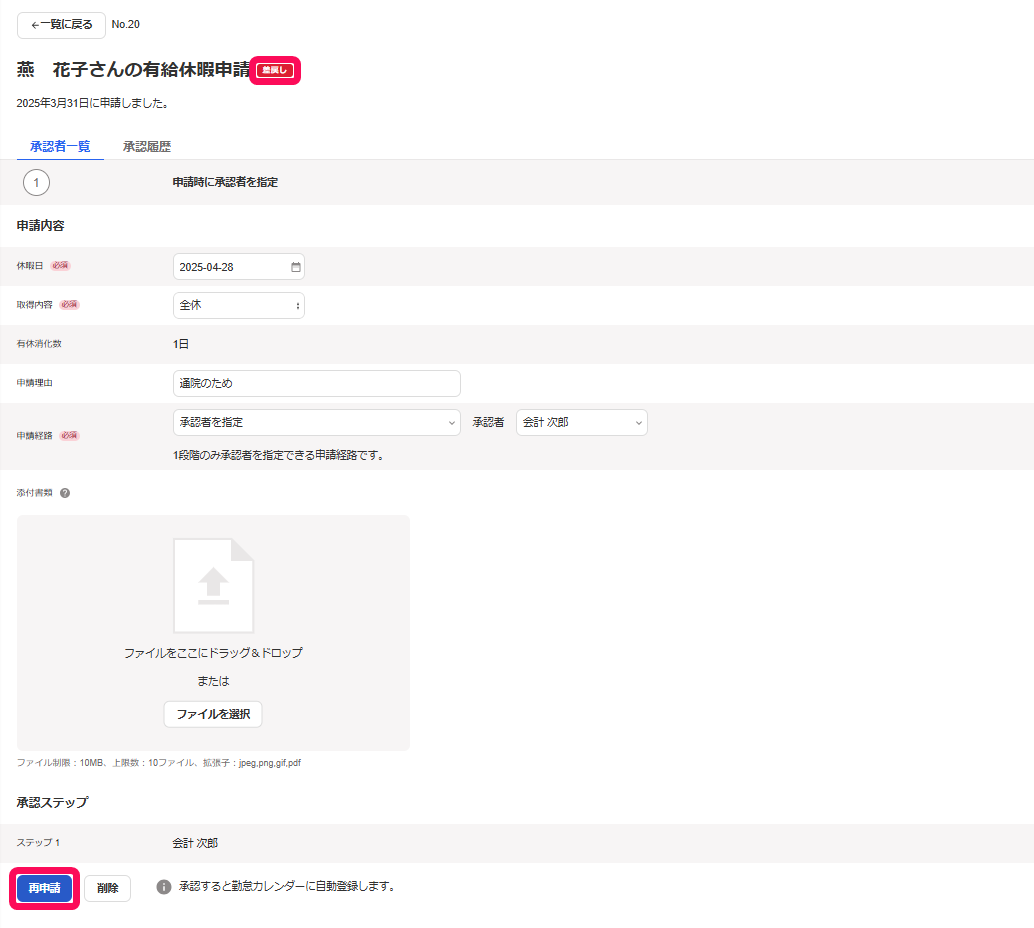The height and width of the screenshot is (928, 1034).
Task: Click the 有休消化数 label
Action: tap(39, 344)
